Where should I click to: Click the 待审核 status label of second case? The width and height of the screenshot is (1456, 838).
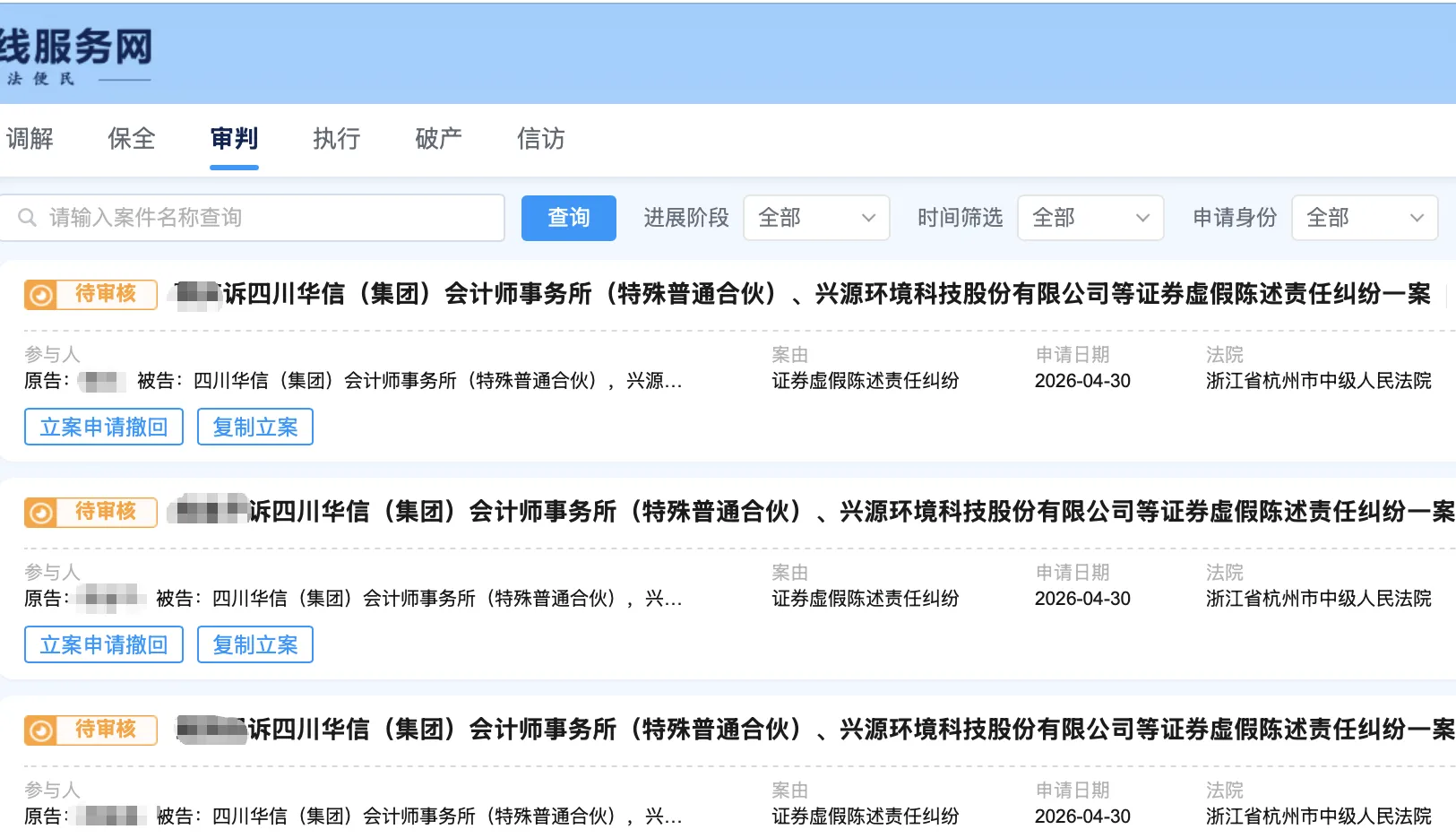point(106,512)
